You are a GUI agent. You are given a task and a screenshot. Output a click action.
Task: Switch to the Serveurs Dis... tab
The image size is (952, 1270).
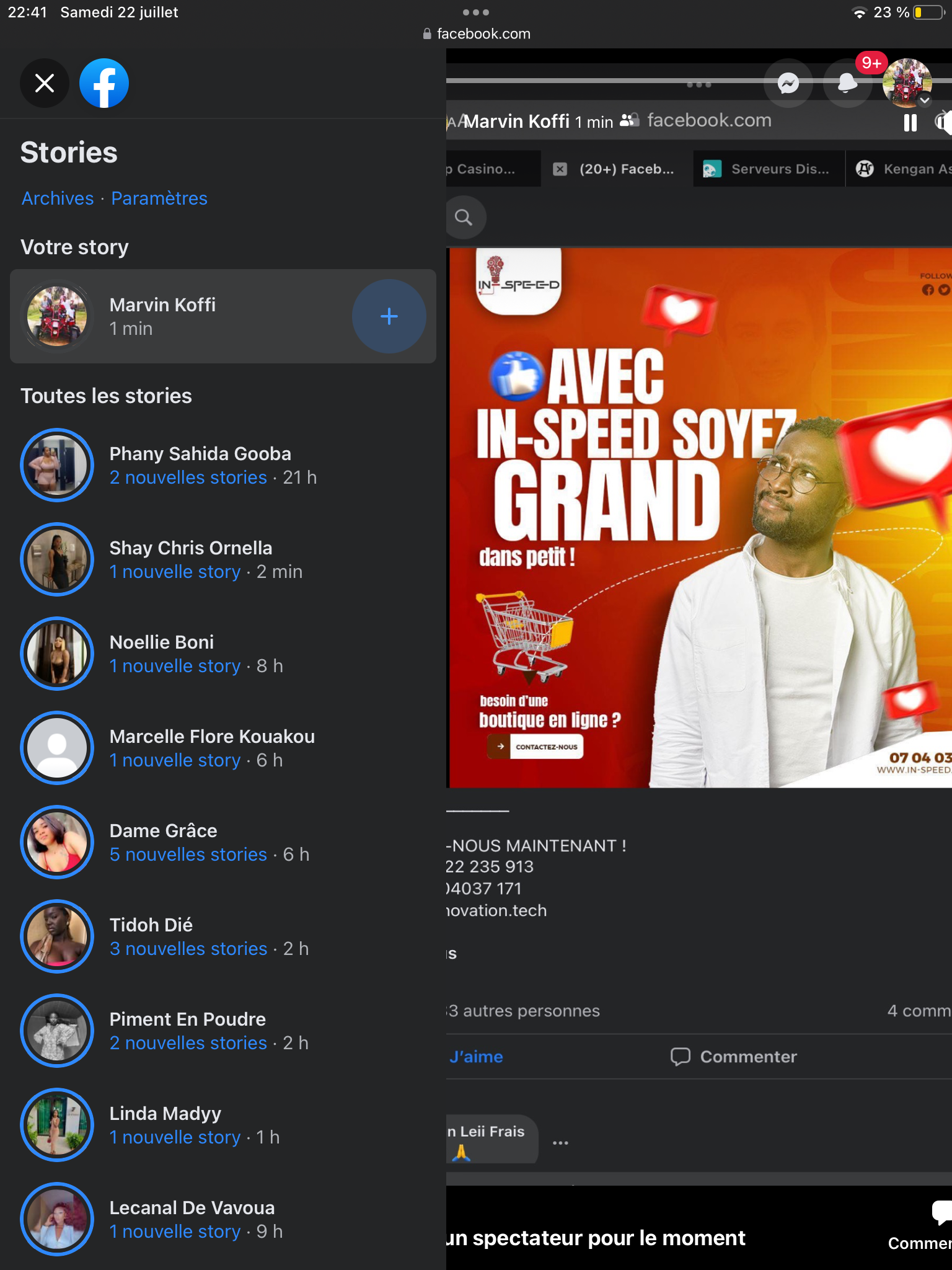pos(769,169)
